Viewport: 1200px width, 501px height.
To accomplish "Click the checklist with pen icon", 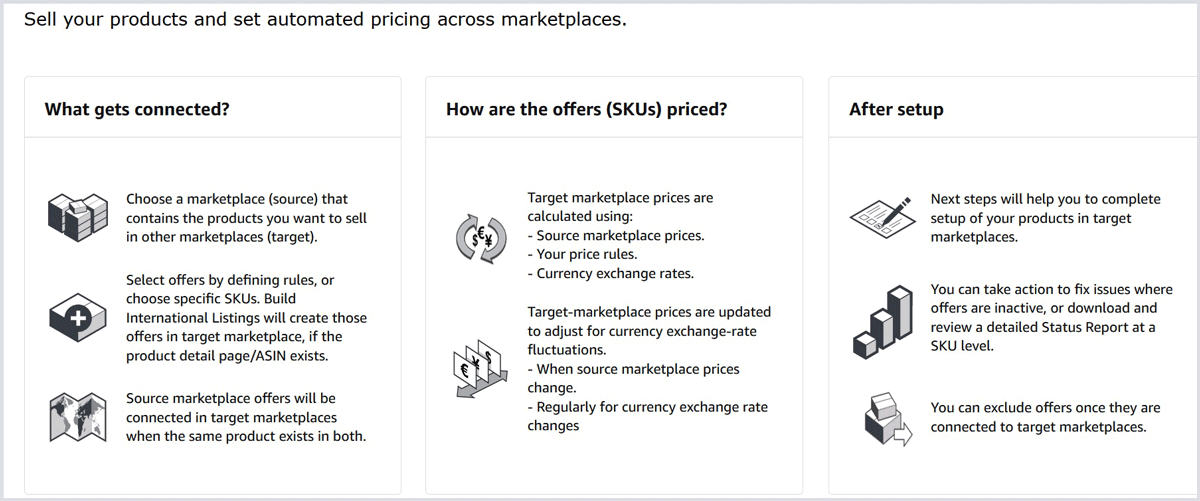I will (x=880, y=214).
